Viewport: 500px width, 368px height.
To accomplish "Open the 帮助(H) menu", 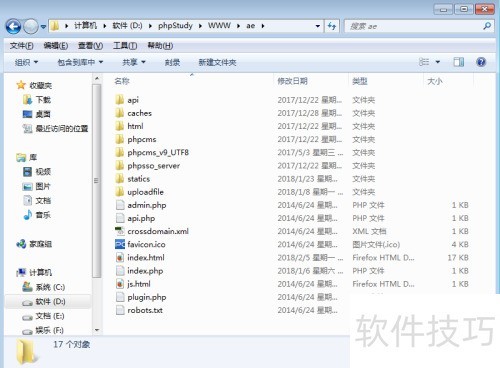I will (x=160, y=46).
